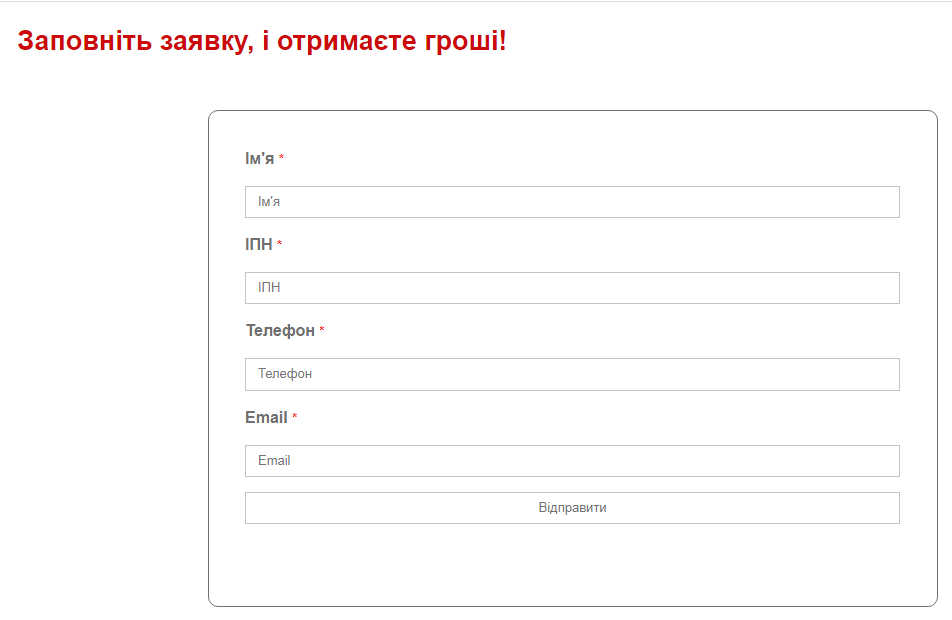
Task: Click the red heading 'Заповніть заявку, і отримаєте гроші!'
Action: (262, 41)
